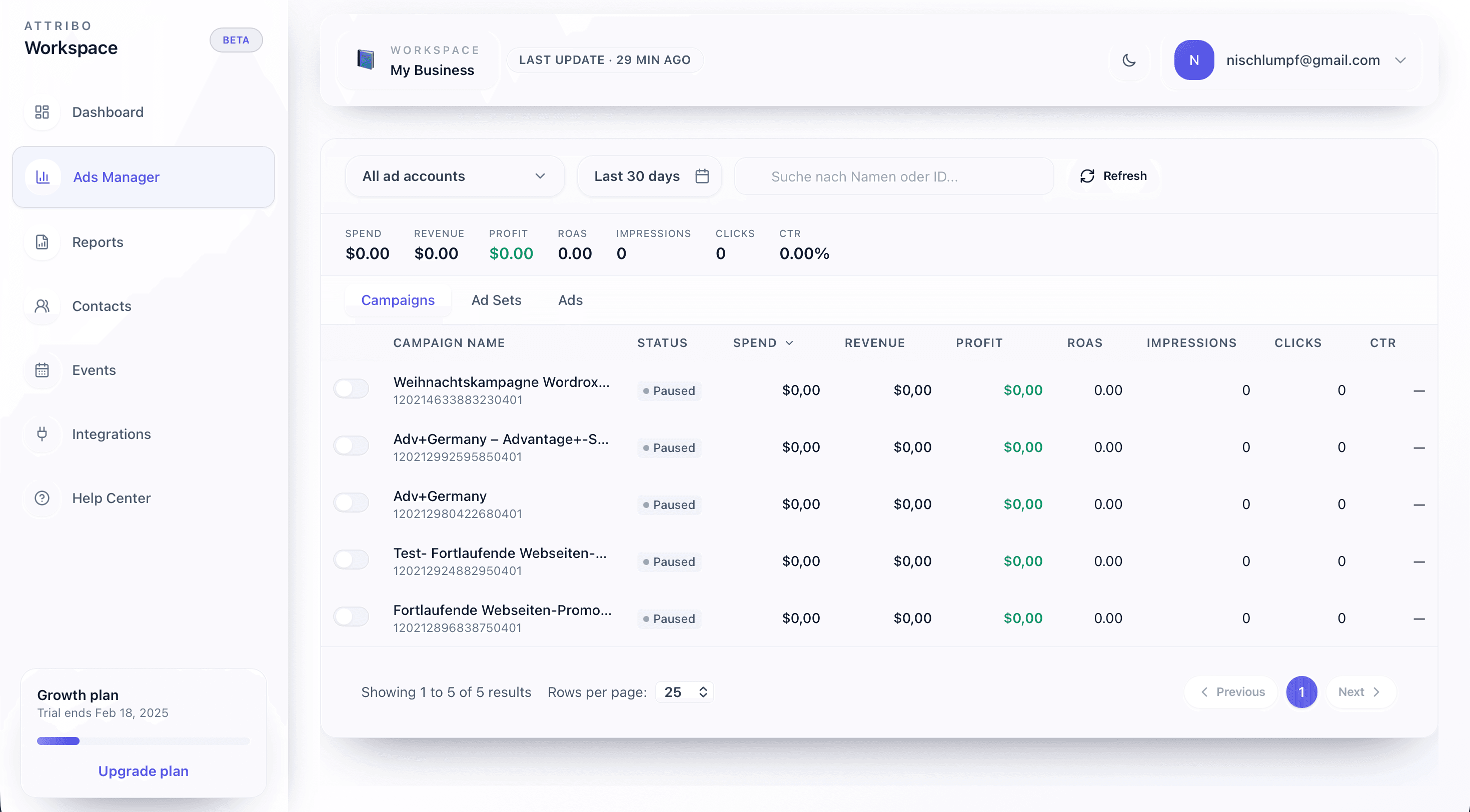Expand the account menu for nischlumpf@gmail.com

(x=1401, y=60)
